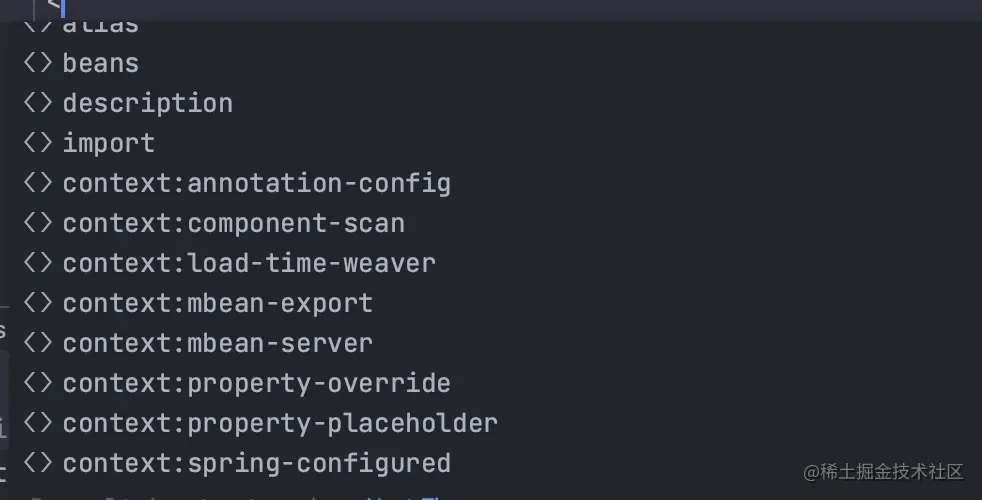
Task: Click the tag icon for context:mbean-export
Action: click(37, 303)
